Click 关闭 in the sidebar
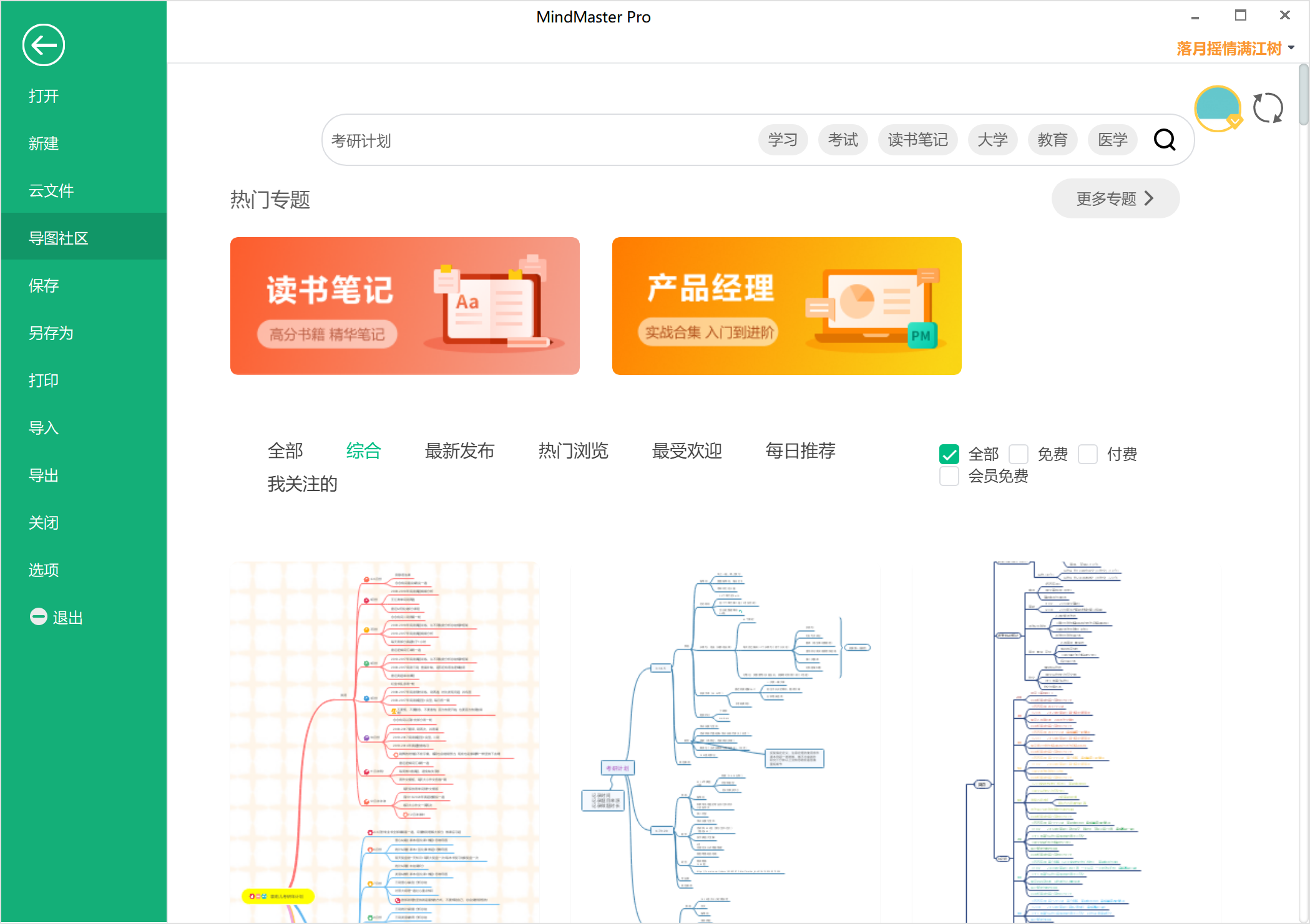Image resolution: width=1310 pixels, height=924 pixels. pos(84,523)
